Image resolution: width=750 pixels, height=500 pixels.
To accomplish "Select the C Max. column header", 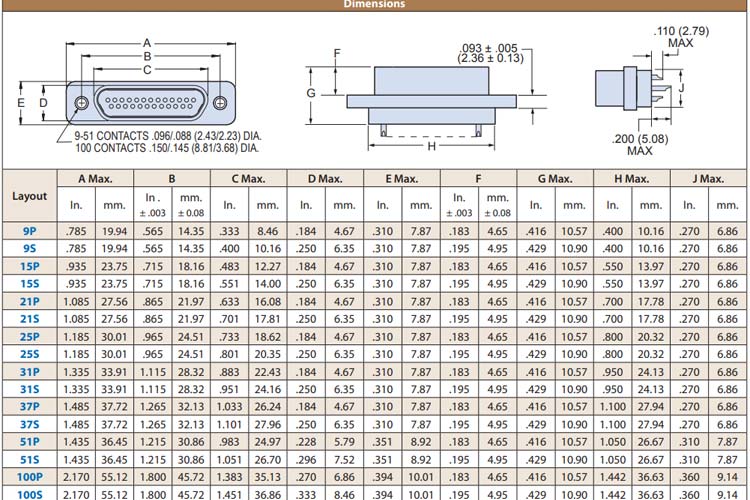I will [x=248, y=179].
